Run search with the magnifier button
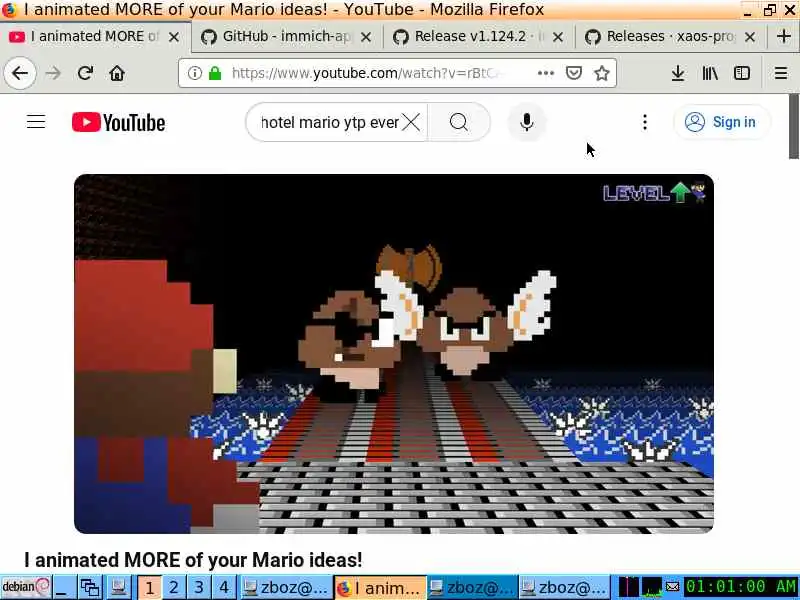Screen dimensions: 800x600 click(459, 122)
